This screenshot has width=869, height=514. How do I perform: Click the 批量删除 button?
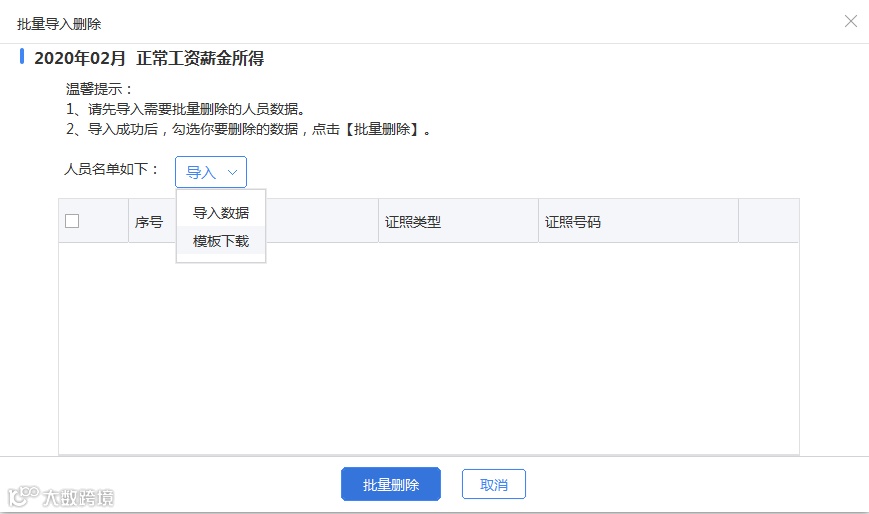tap(391, 485)
